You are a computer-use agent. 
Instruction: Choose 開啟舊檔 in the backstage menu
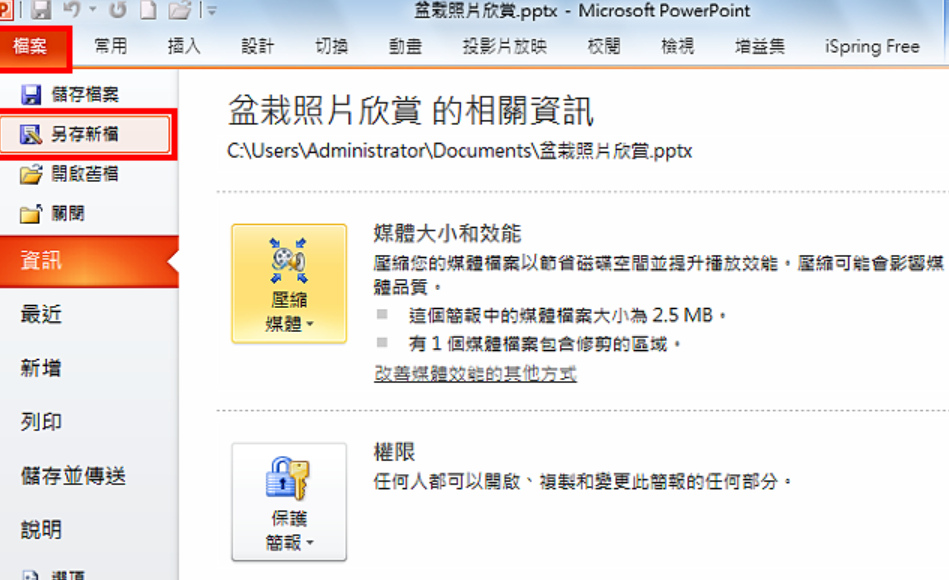[85, 174]
